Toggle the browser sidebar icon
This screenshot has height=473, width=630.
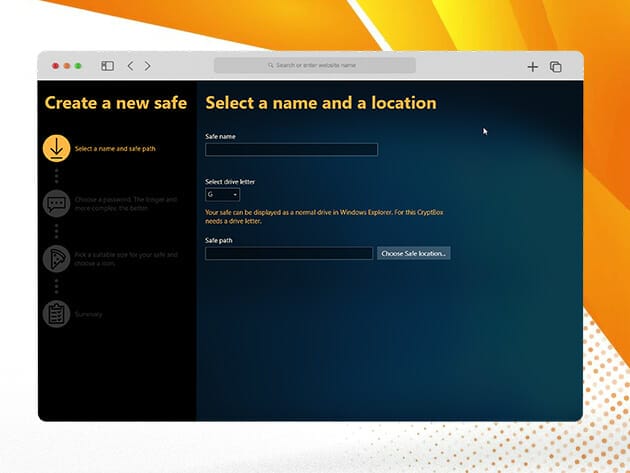coord(107,66)
